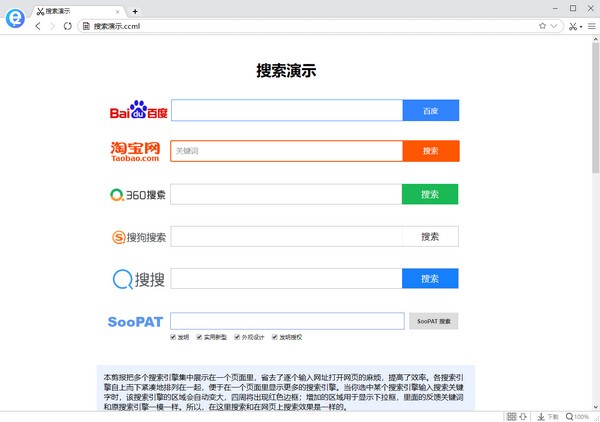The height and width of the screenshot is (422, 600).
Task: Click the browser forward arrow
Action: [x=52, y=26]
